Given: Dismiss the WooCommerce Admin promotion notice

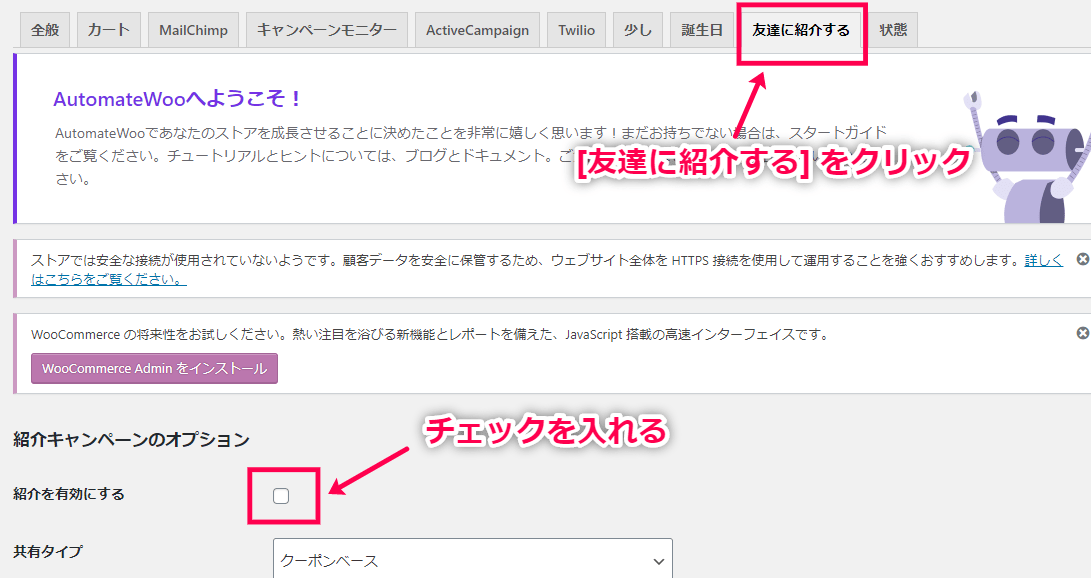Looking at the screenshot, I should pyautogui.click(x=1082, y=333).
